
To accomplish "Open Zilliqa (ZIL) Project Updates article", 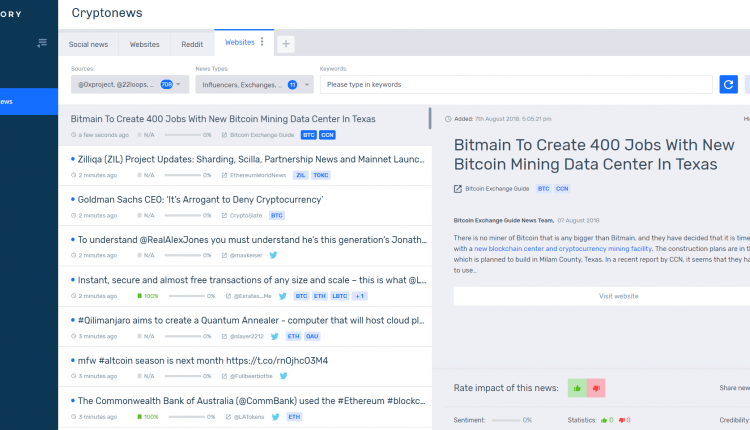I will pos(251,159).
